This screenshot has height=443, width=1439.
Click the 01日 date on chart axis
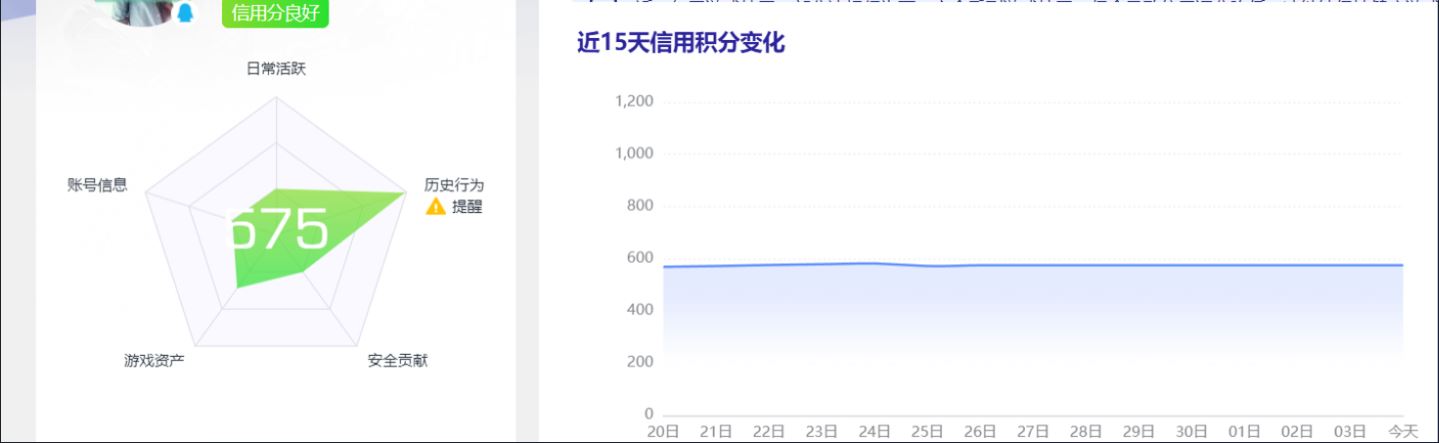point(1244,431)
